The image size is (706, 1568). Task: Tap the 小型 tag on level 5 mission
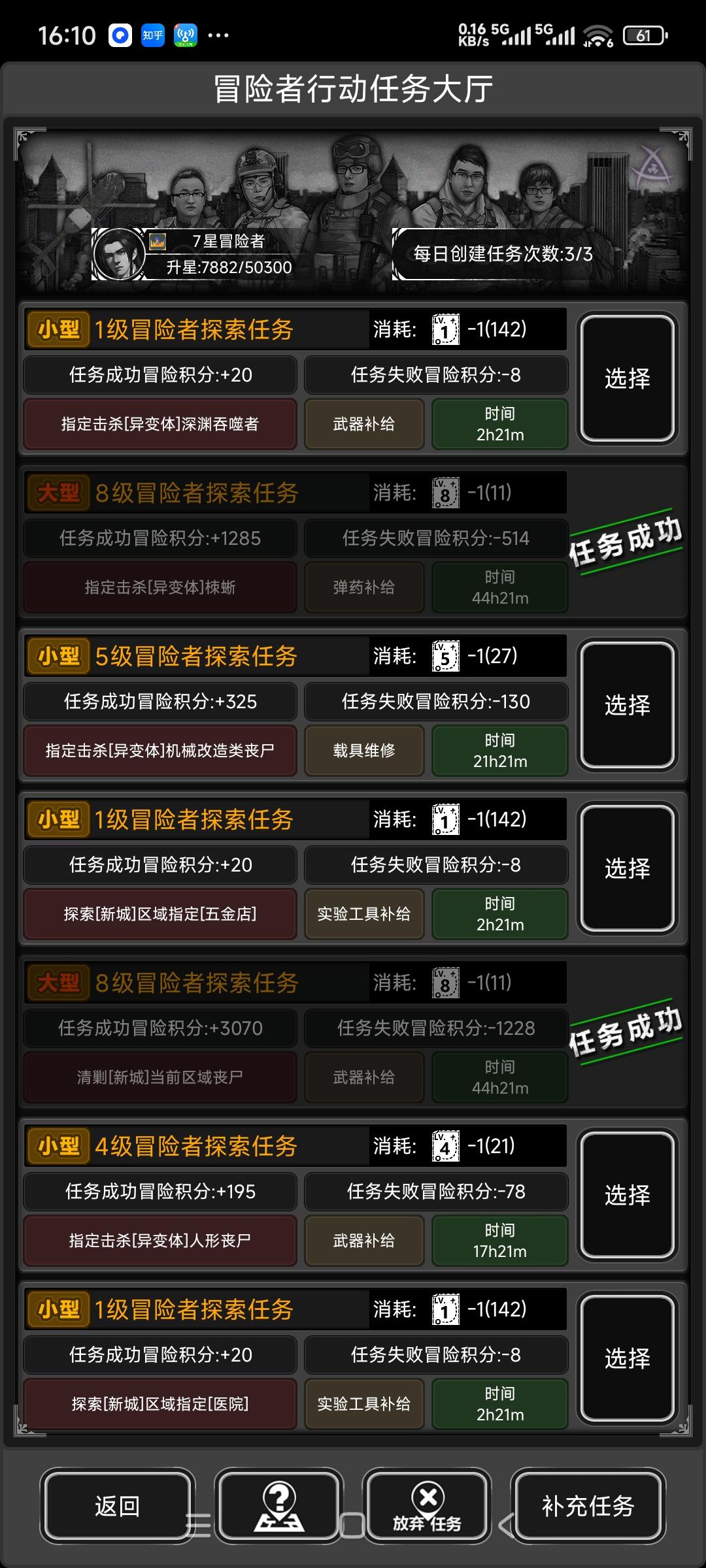59,656
